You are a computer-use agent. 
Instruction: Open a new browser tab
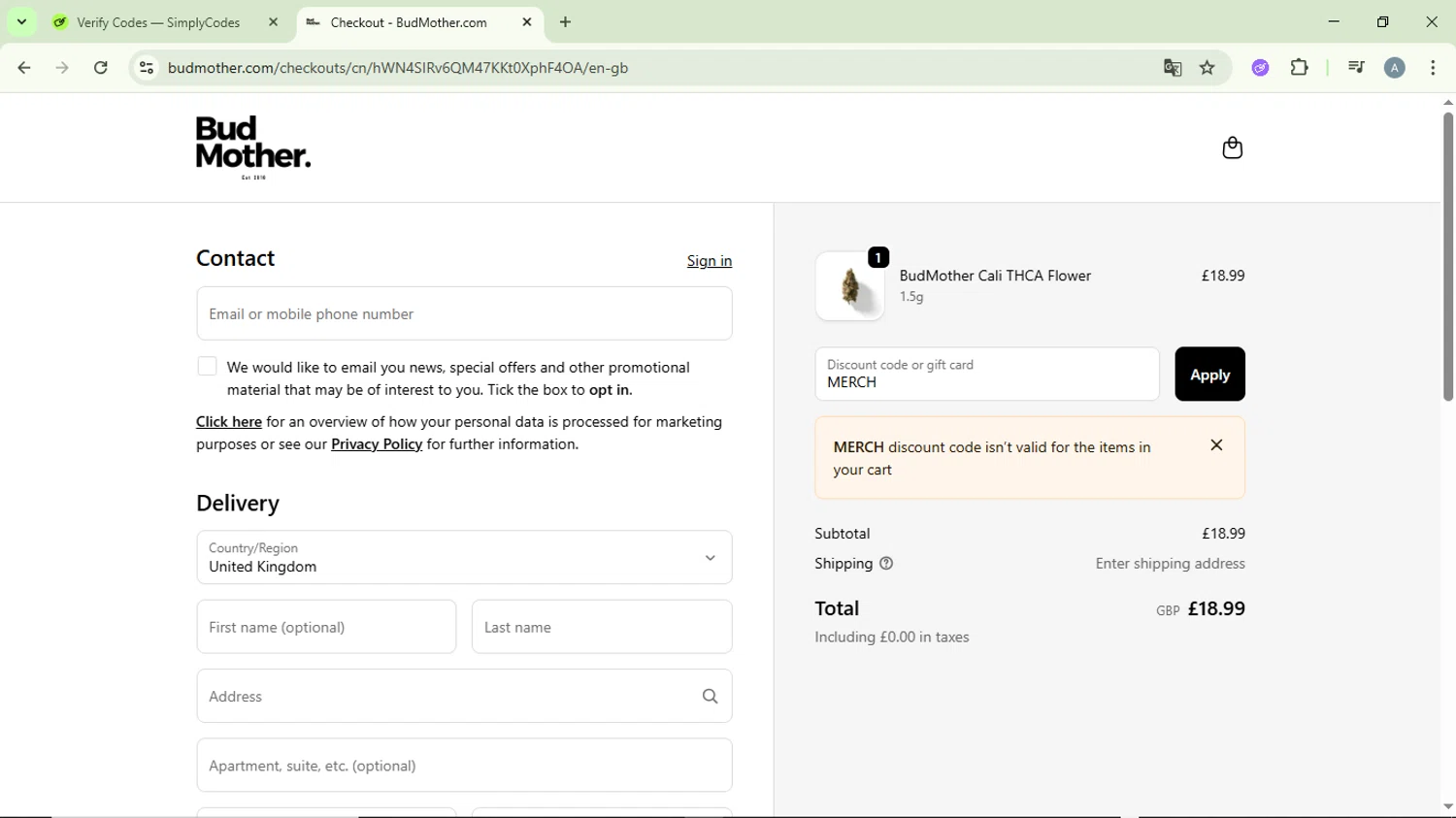click(566, 22)
